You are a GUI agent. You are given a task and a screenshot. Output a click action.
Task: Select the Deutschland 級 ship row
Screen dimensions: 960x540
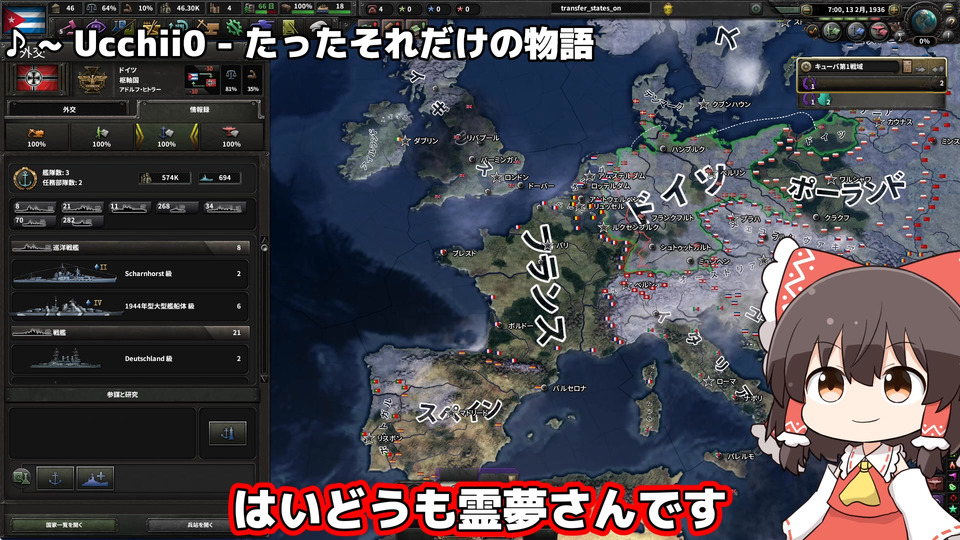(130, 359)
